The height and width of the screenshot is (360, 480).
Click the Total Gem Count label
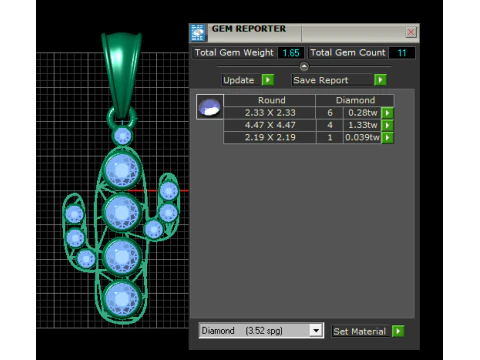348,53
